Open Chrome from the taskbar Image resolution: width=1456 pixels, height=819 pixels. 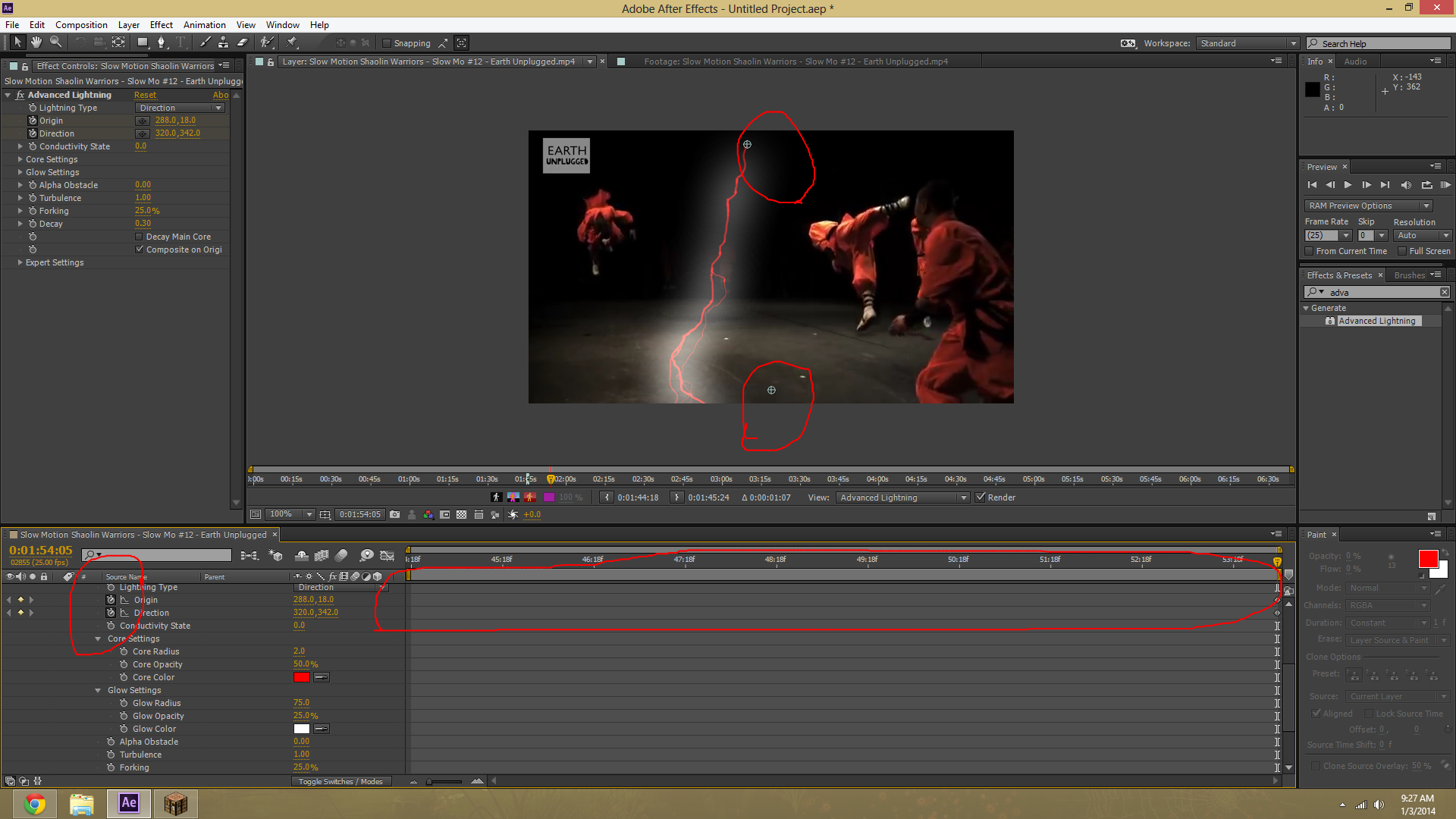pos(35,804)
